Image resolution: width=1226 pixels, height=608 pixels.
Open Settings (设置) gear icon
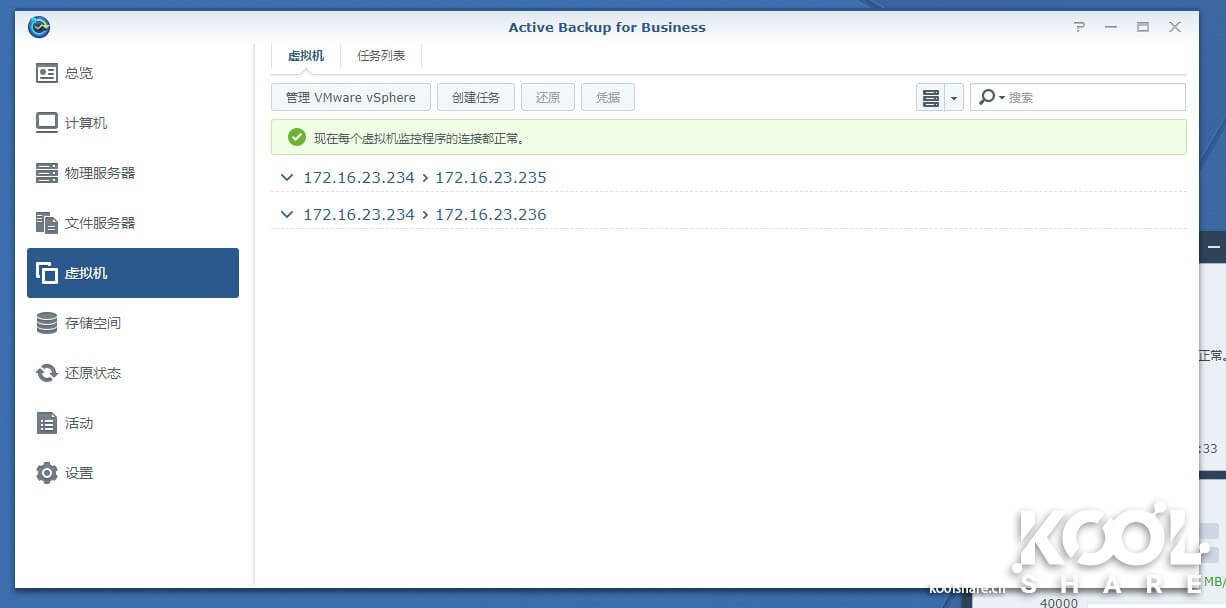pyautogui.click(x=47, y=473)
